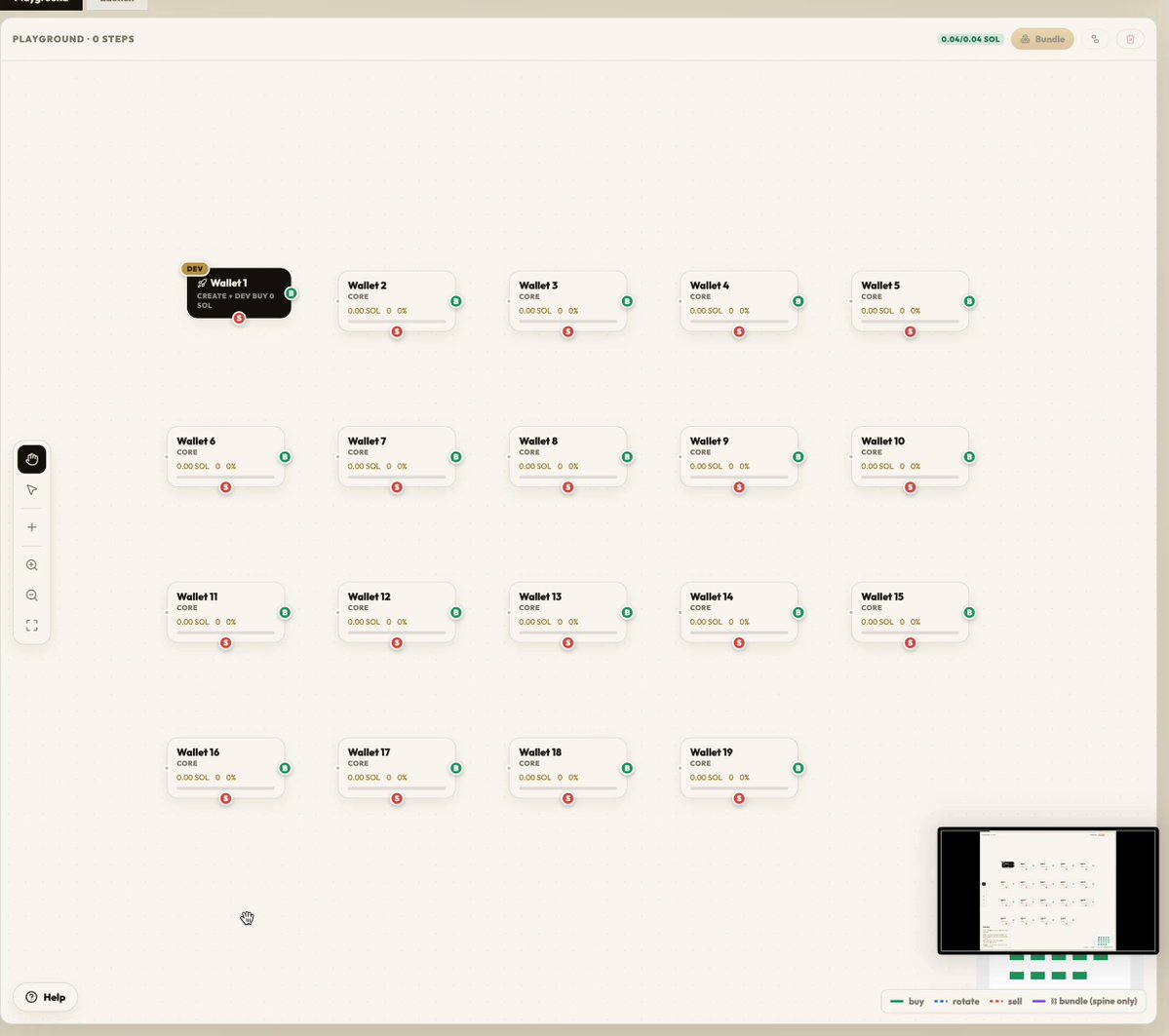Select the Wallet 15 title
Screen dimensions: 1169x1036
[x=882, y=597]
